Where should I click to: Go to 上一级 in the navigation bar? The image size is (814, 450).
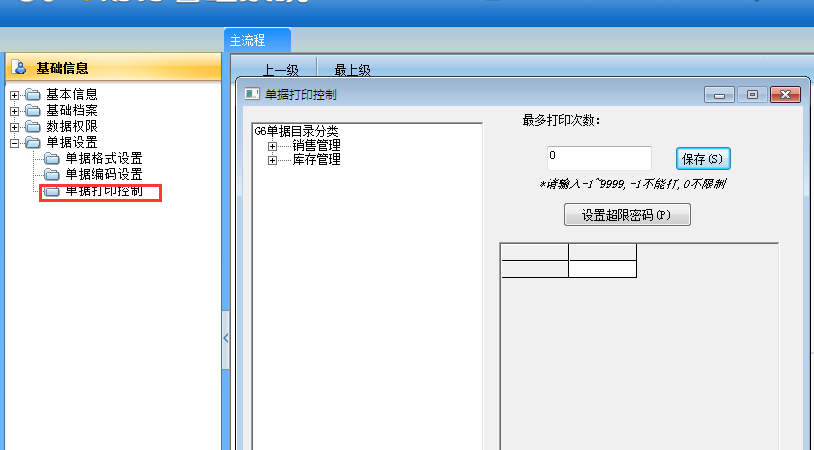pyautogui.click(x=280, y=70)
